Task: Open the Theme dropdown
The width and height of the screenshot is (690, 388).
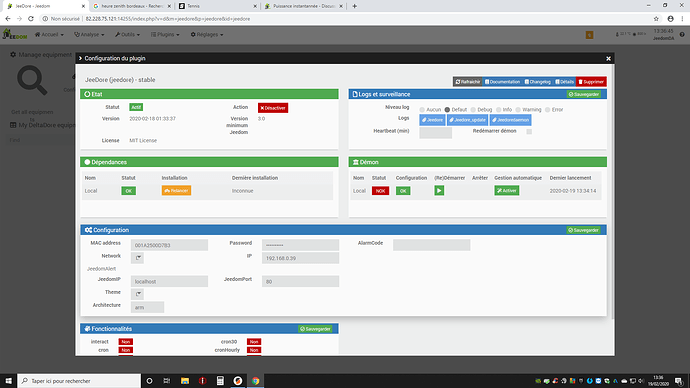Action: (x=138, y=294)
